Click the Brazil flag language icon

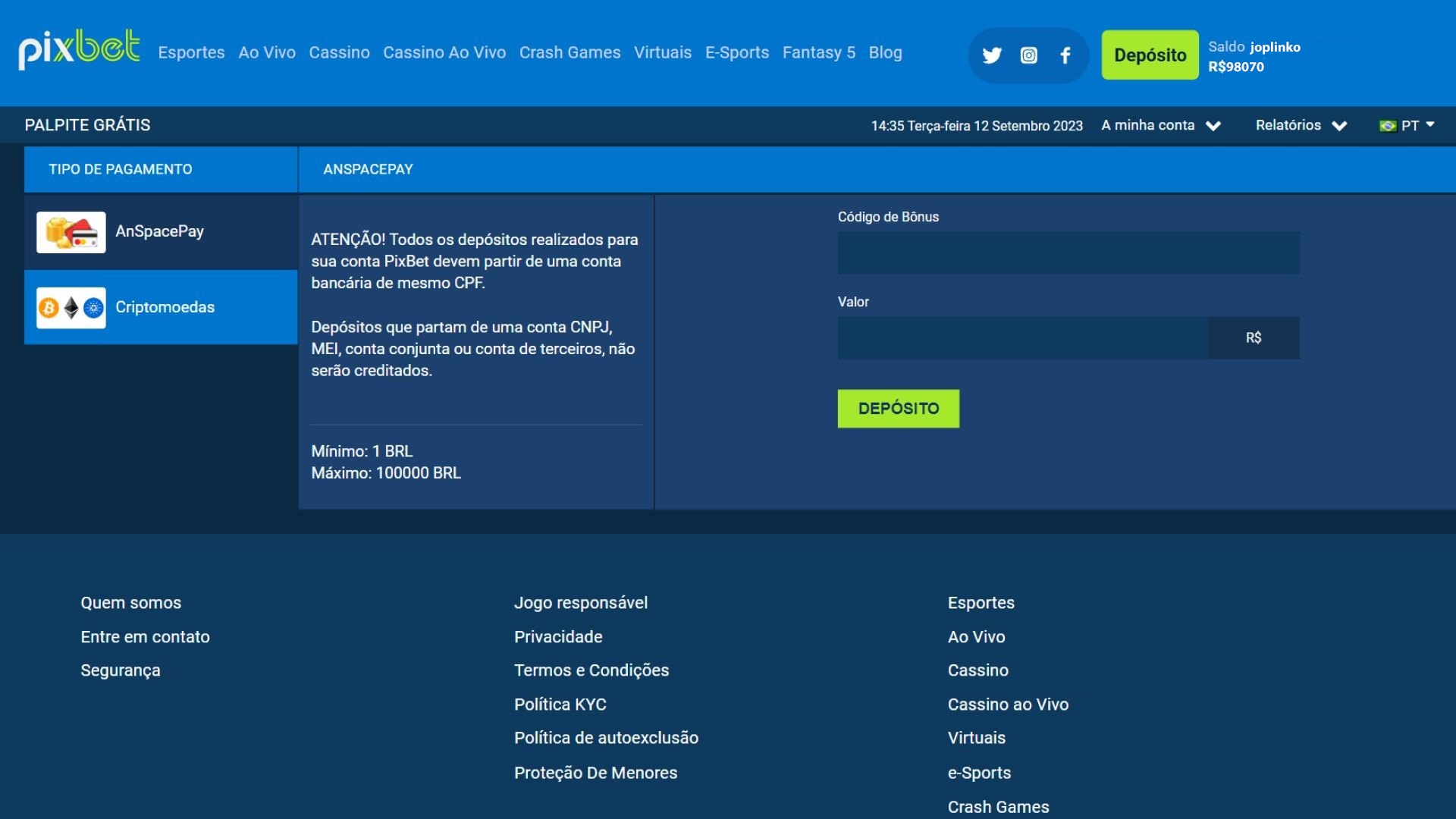tap(1388, 126)
